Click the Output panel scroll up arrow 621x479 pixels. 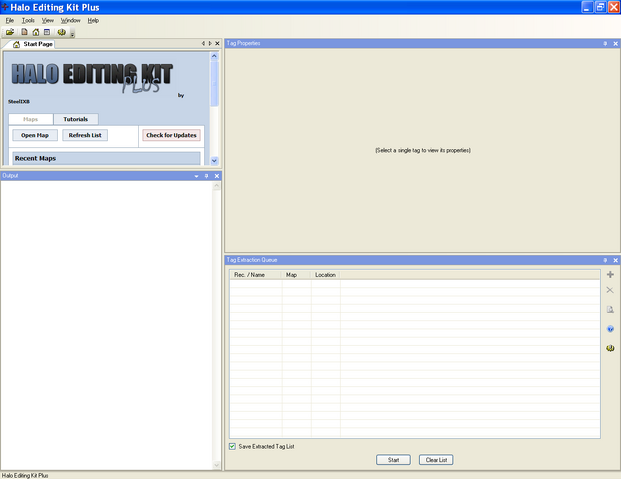(x=217, y=187)
